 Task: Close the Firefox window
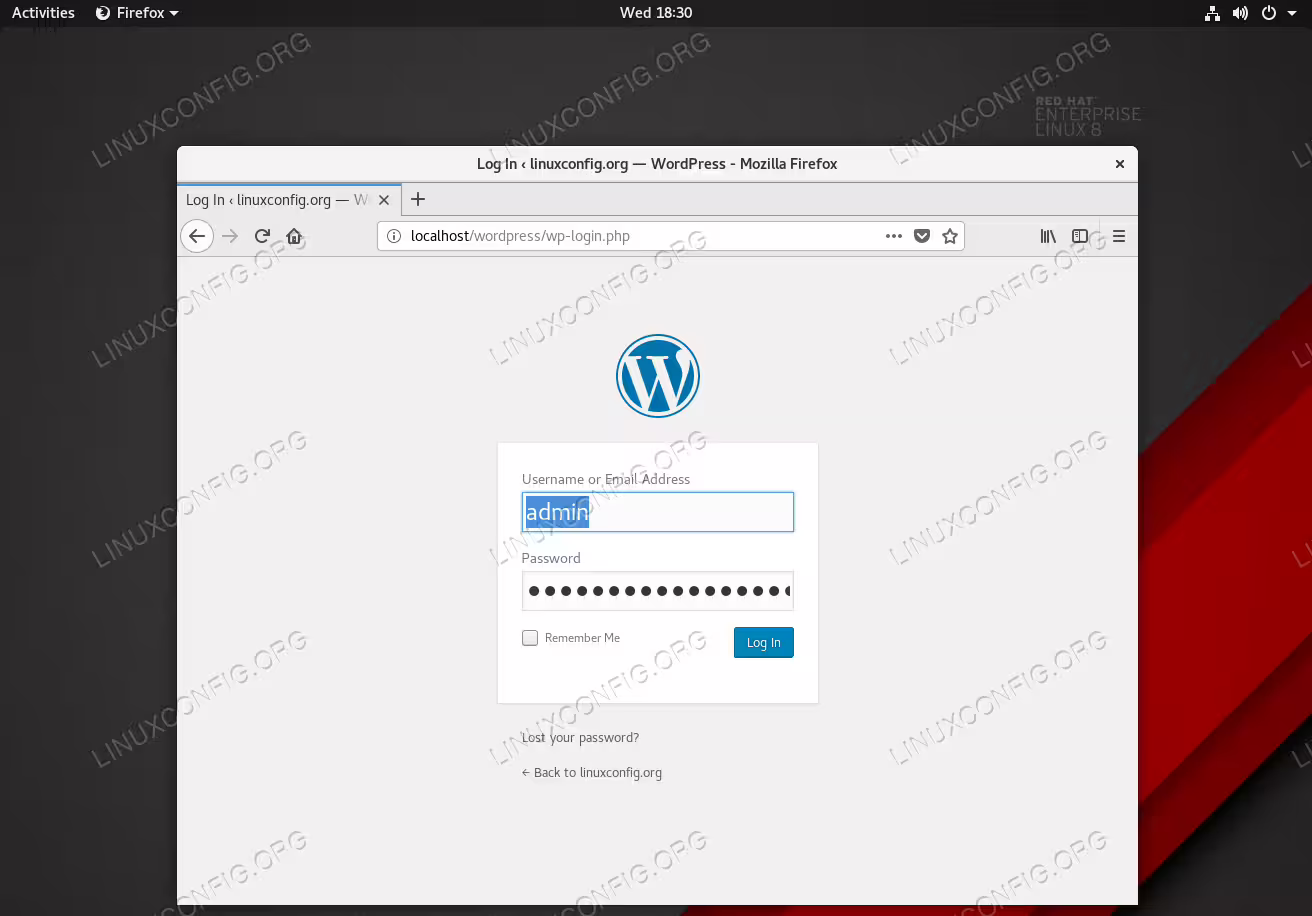tap(1120, 164)
